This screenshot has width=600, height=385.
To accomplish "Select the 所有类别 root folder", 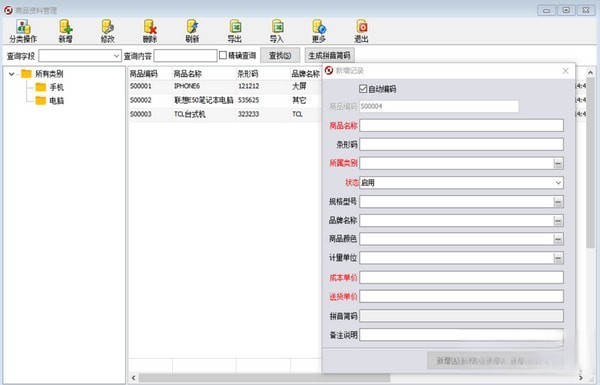I will tap(42, 73).
